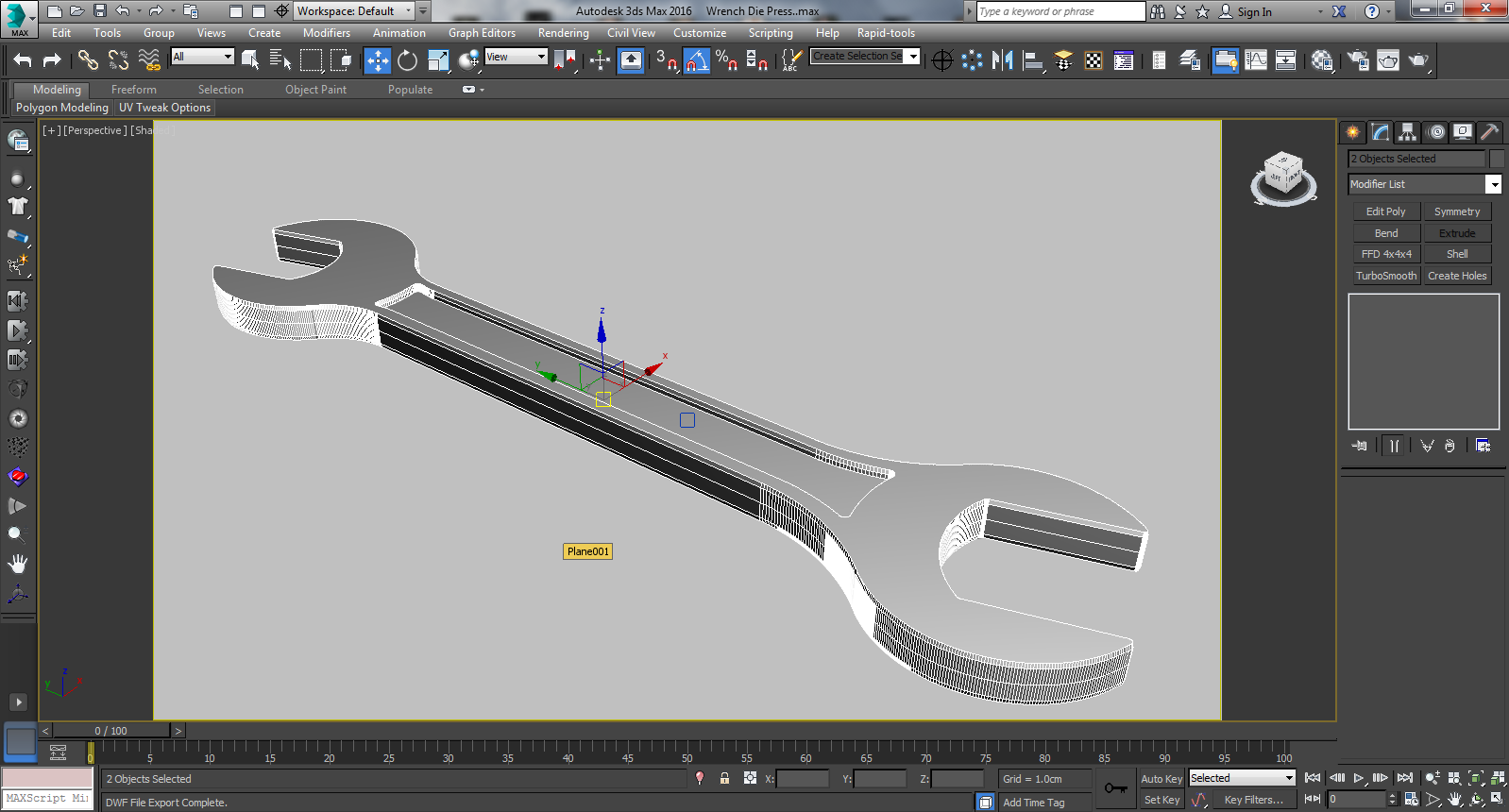
Task: Click the object color swatch beside the name field
Action: click(1497, 159)
